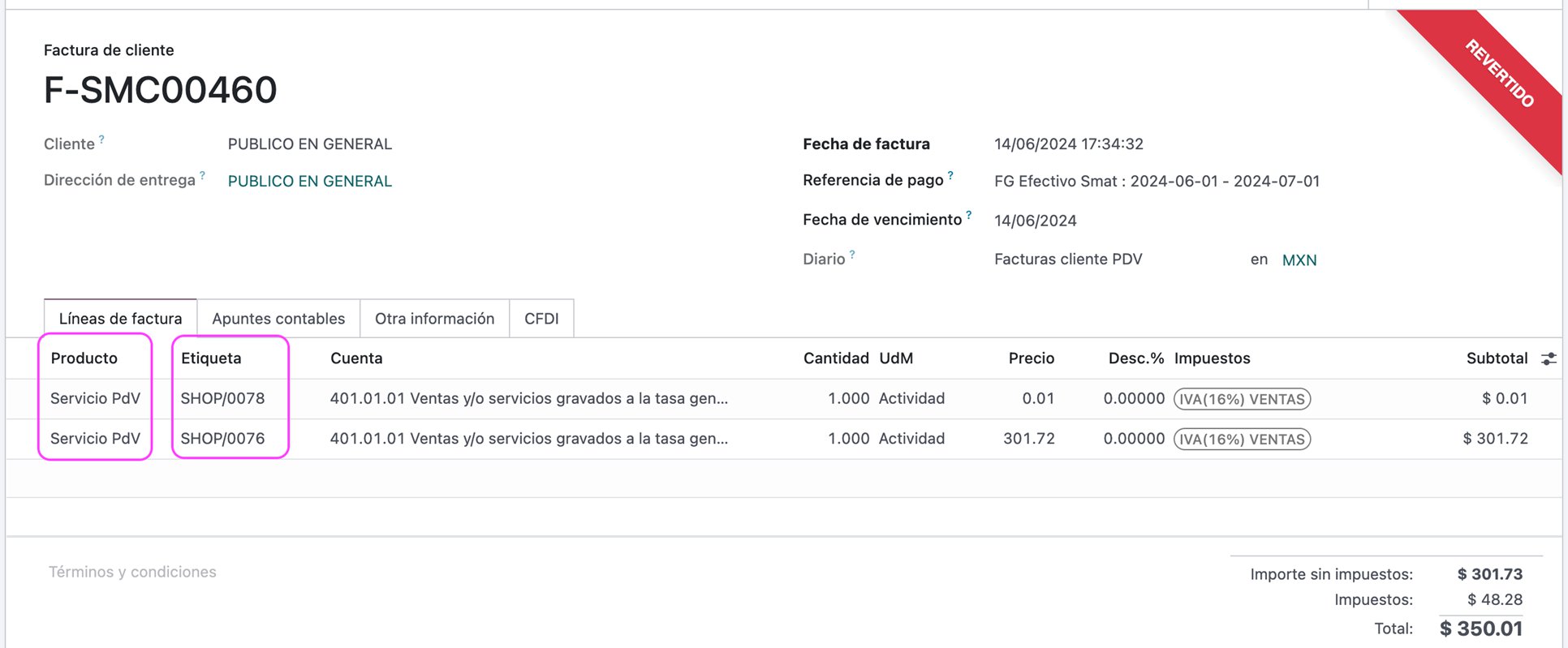Viewport: 1568px width, 648px height.
Task: Click help question mark next to Diario
Action: coord(852,255)
